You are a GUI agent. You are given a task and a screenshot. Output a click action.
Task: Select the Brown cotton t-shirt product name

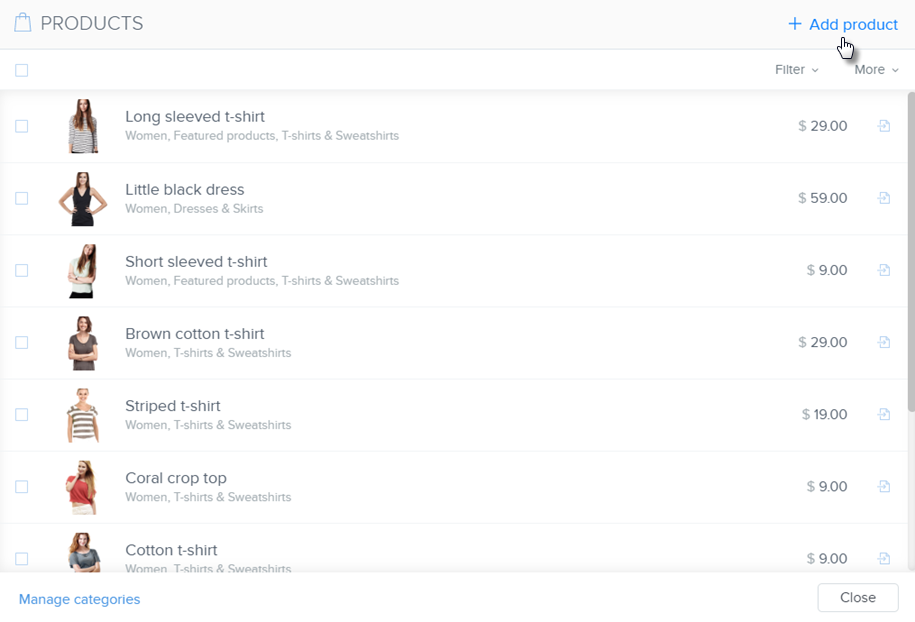point(194,334)
